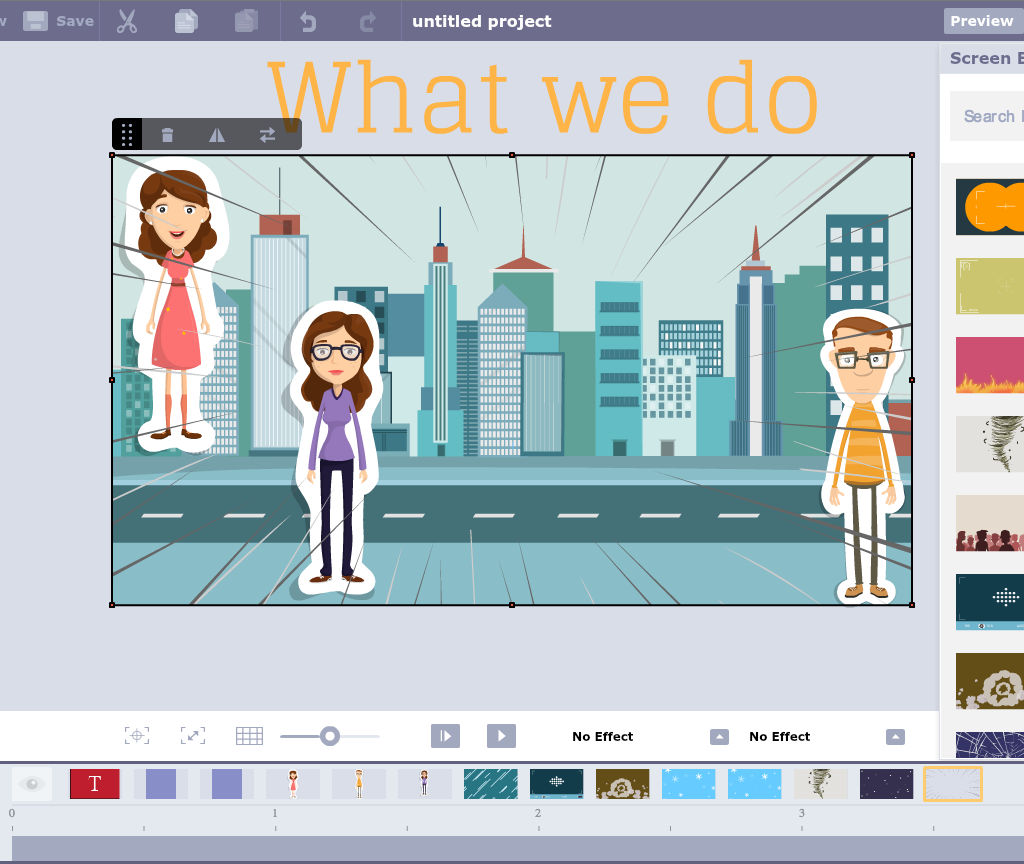Select the copy icon in the top toolbar
The width and height of the screenshot is (1024, 864).
point(186,21)
